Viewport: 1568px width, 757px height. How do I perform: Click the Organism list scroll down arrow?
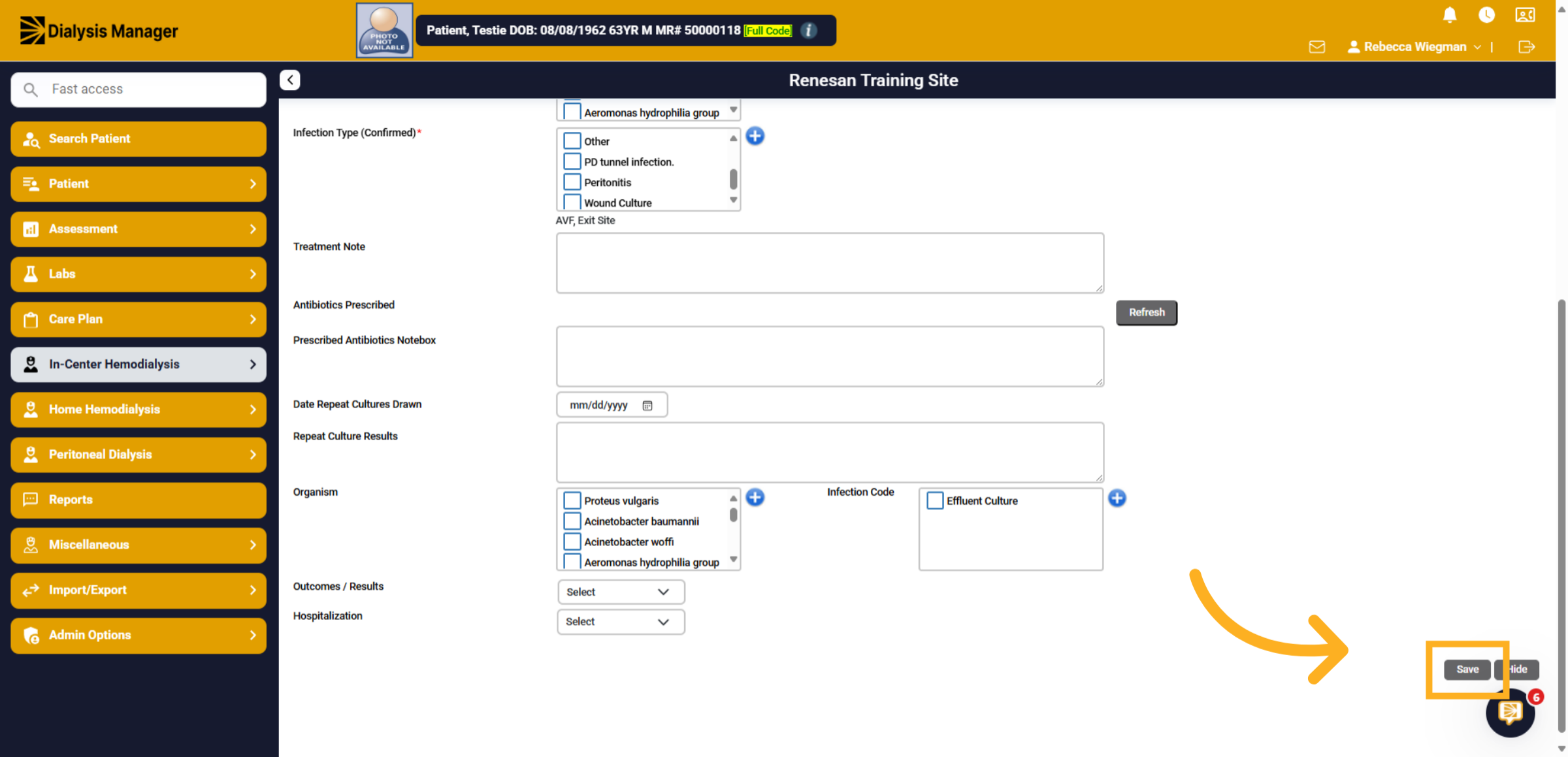tap(733, 560)
